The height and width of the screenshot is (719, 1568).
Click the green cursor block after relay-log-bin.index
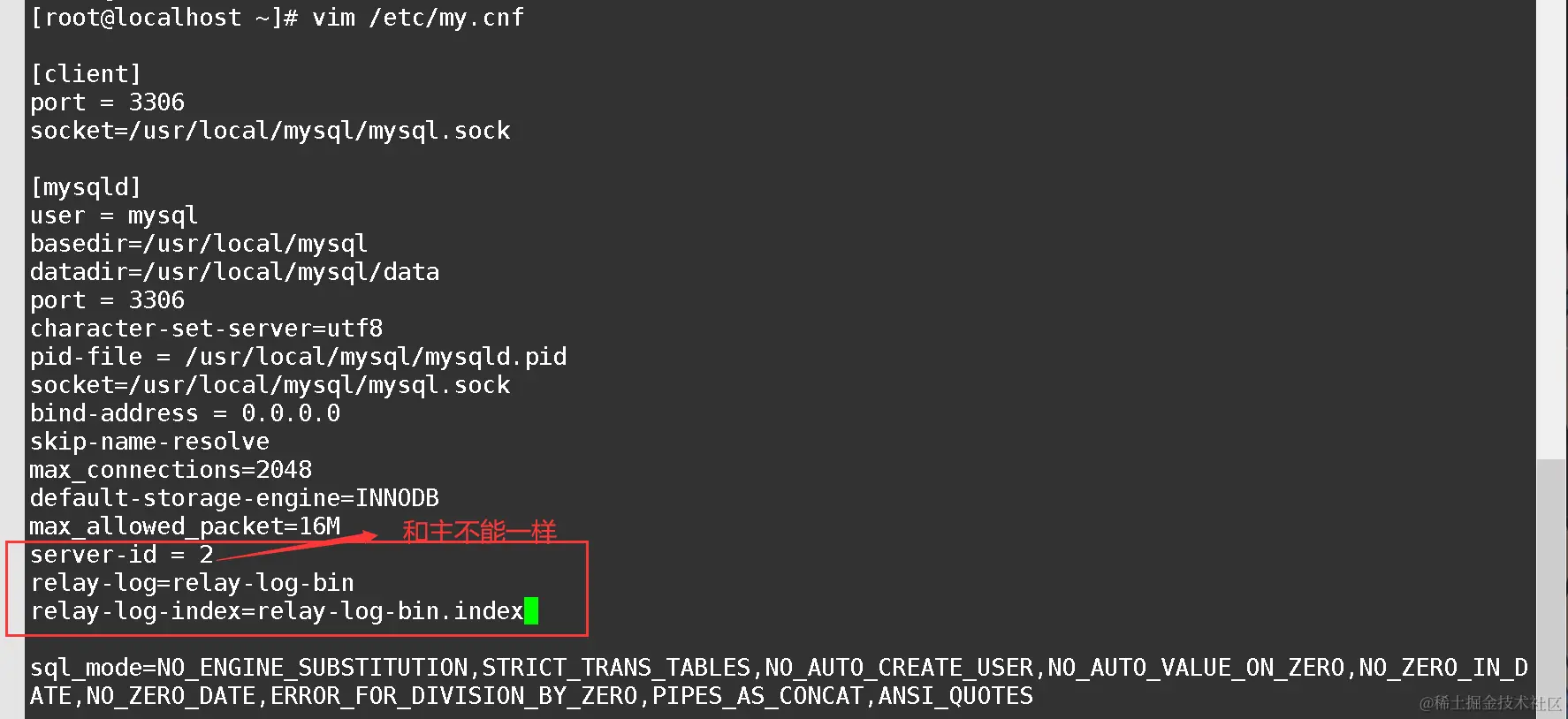531,611
